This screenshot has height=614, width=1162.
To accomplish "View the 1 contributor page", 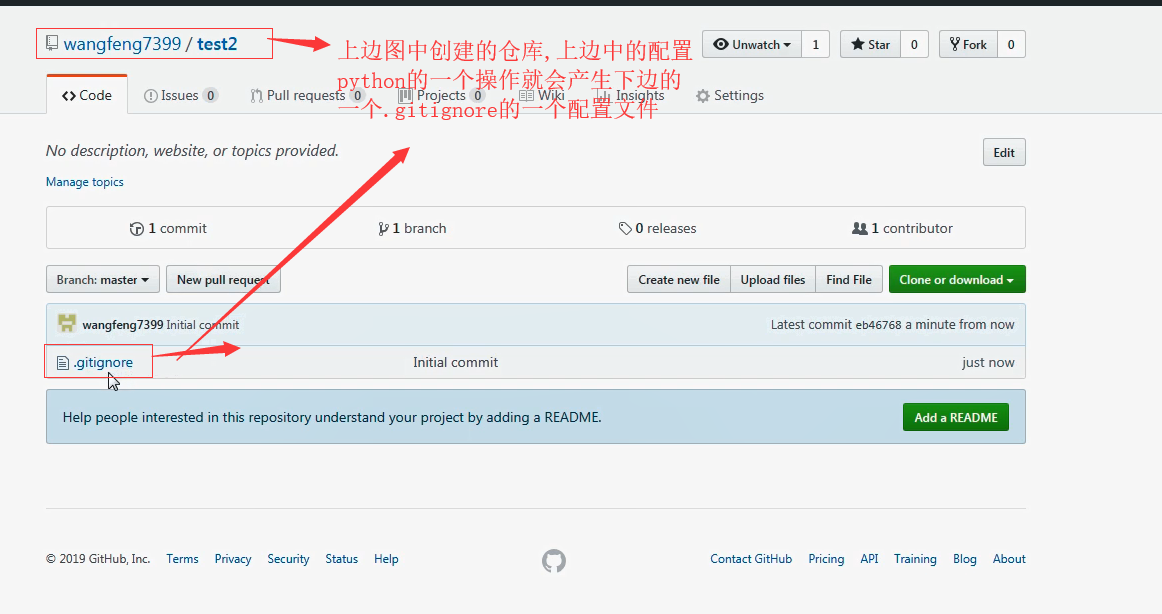I will pyautogui.click(x=903, y=228).
